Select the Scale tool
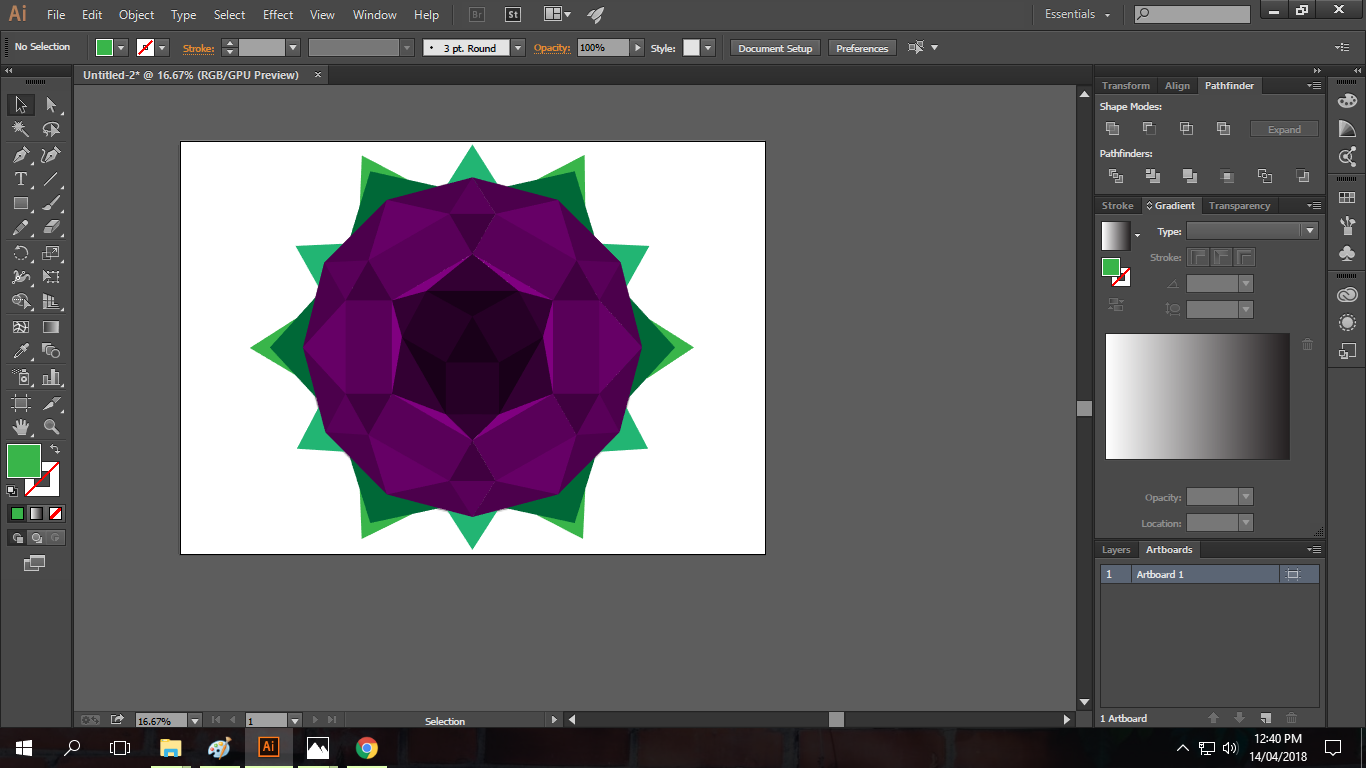The width and height of the screenshot is (1366, 768). click(51, 253)
